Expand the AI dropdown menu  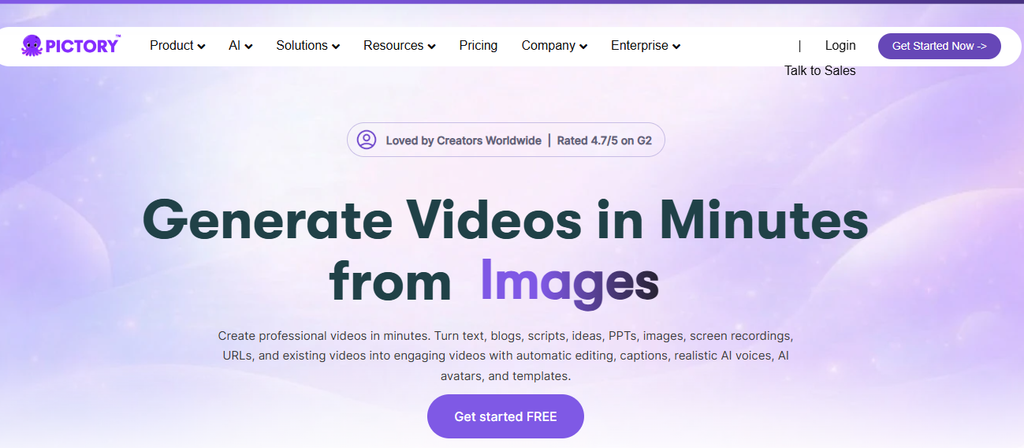240,46
